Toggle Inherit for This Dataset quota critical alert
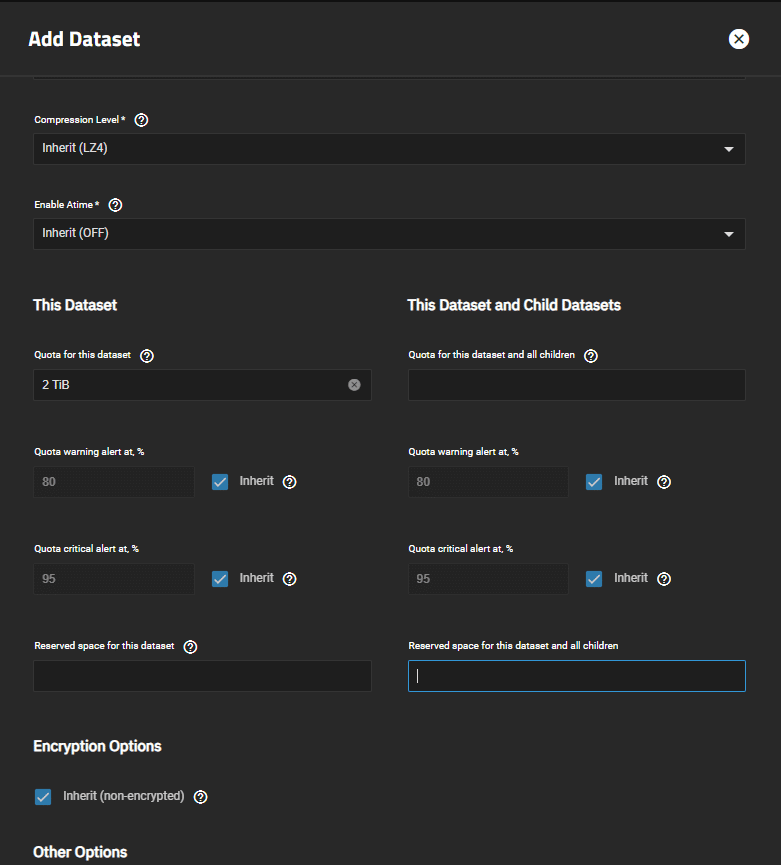This screenshot has width=781, height=865. (220, 579)
